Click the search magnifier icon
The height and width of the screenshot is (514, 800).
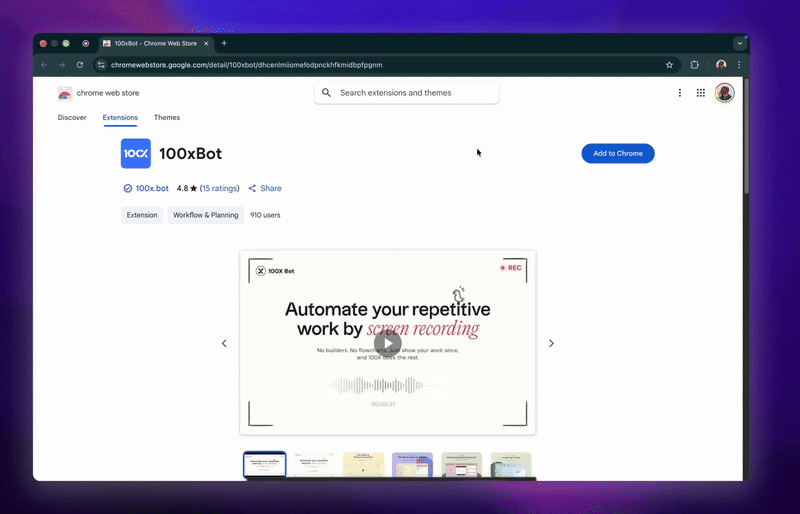[327, 92]
